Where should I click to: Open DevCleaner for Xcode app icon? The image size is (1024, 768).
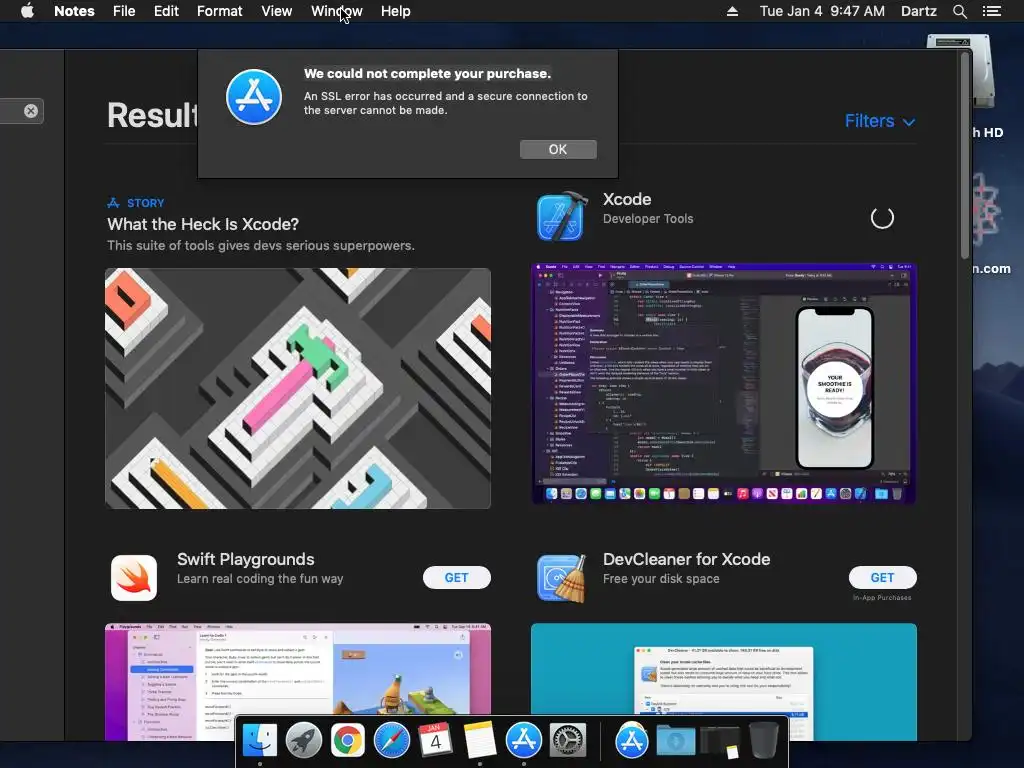pos(561,578)
